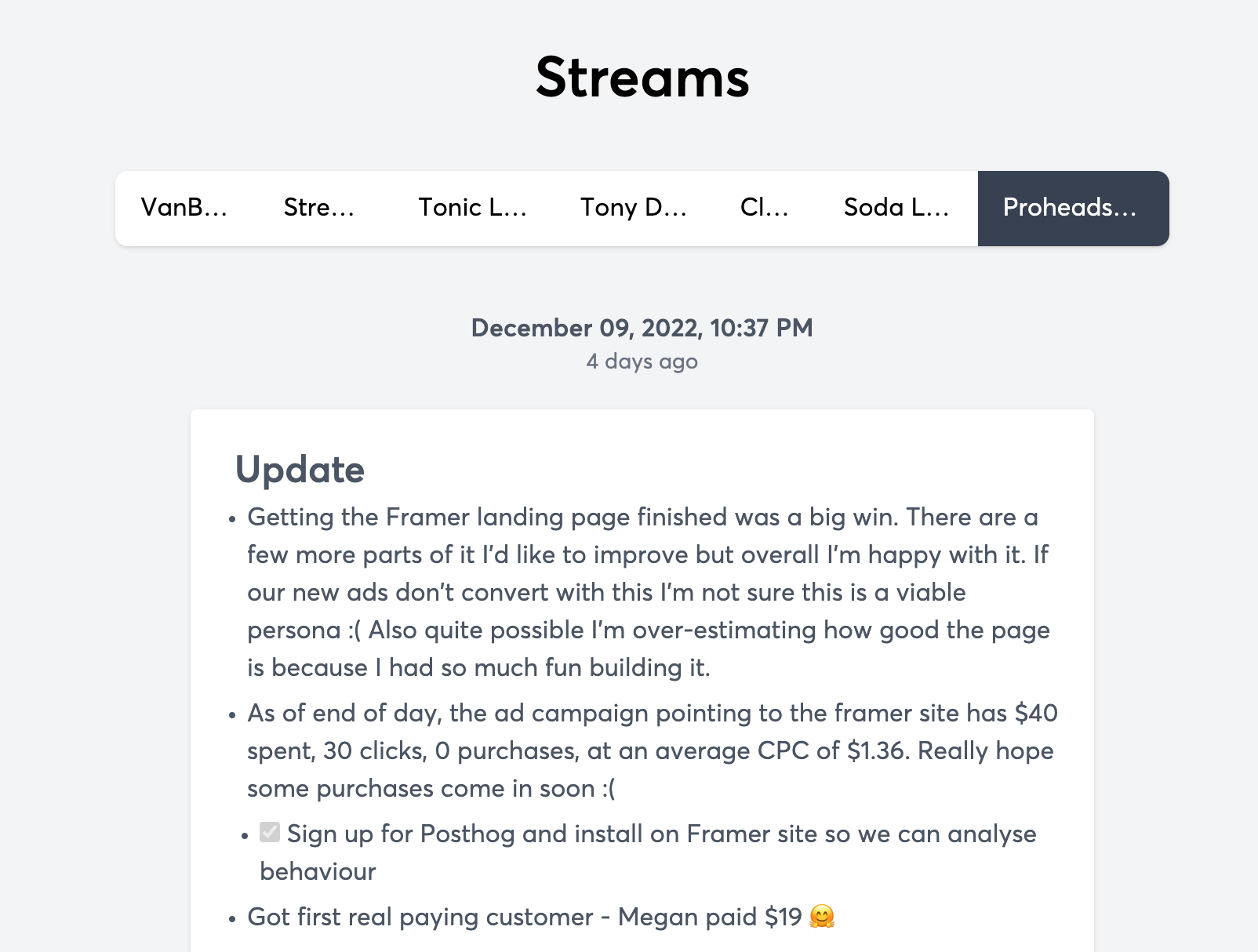Screen dimensions: 1258x952
Task: Click the word "behaviour" in the checklist item
Action: click(x=318, y=871)
